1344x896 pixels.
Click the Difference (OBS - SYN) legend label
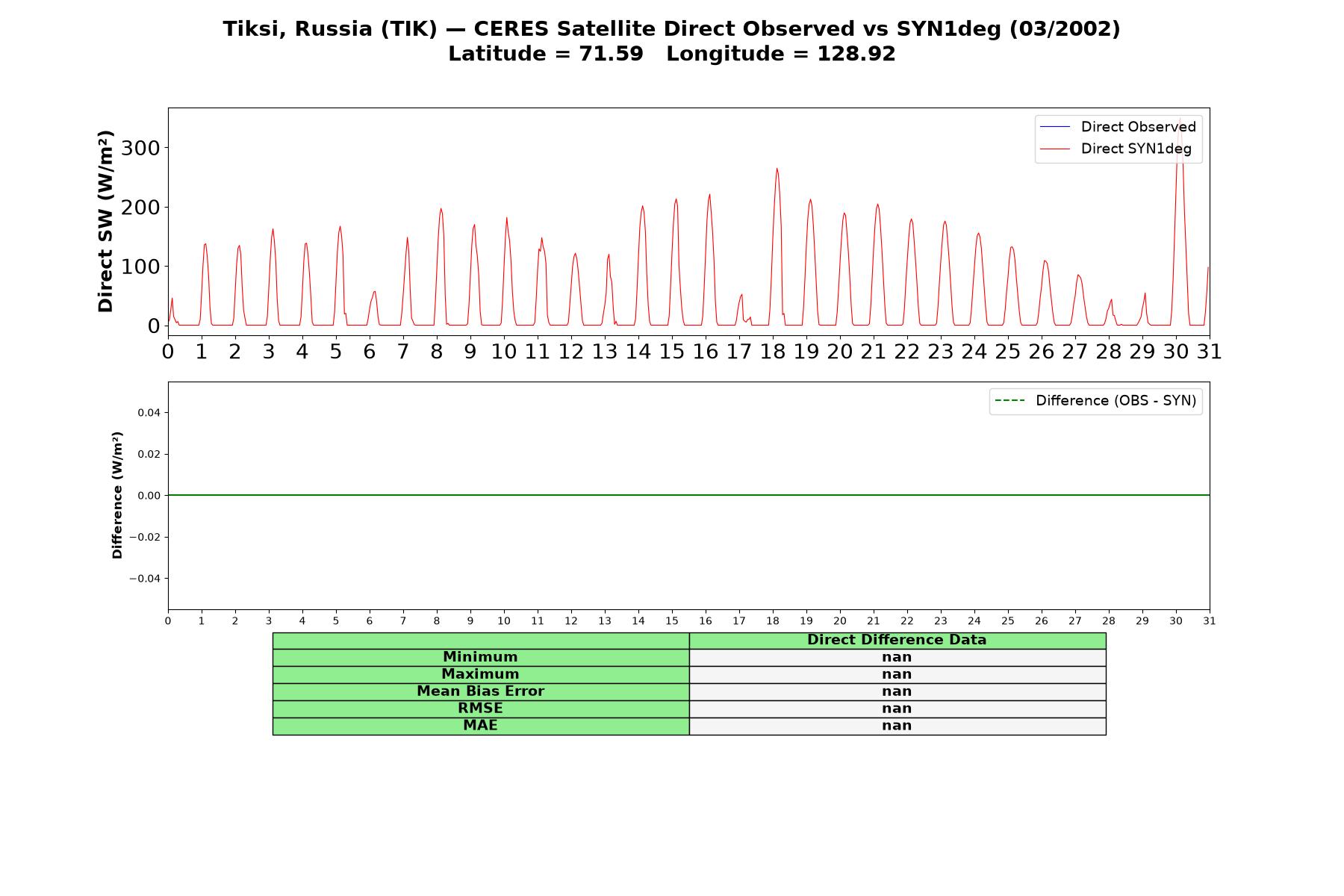click(x=1116, y=401)
